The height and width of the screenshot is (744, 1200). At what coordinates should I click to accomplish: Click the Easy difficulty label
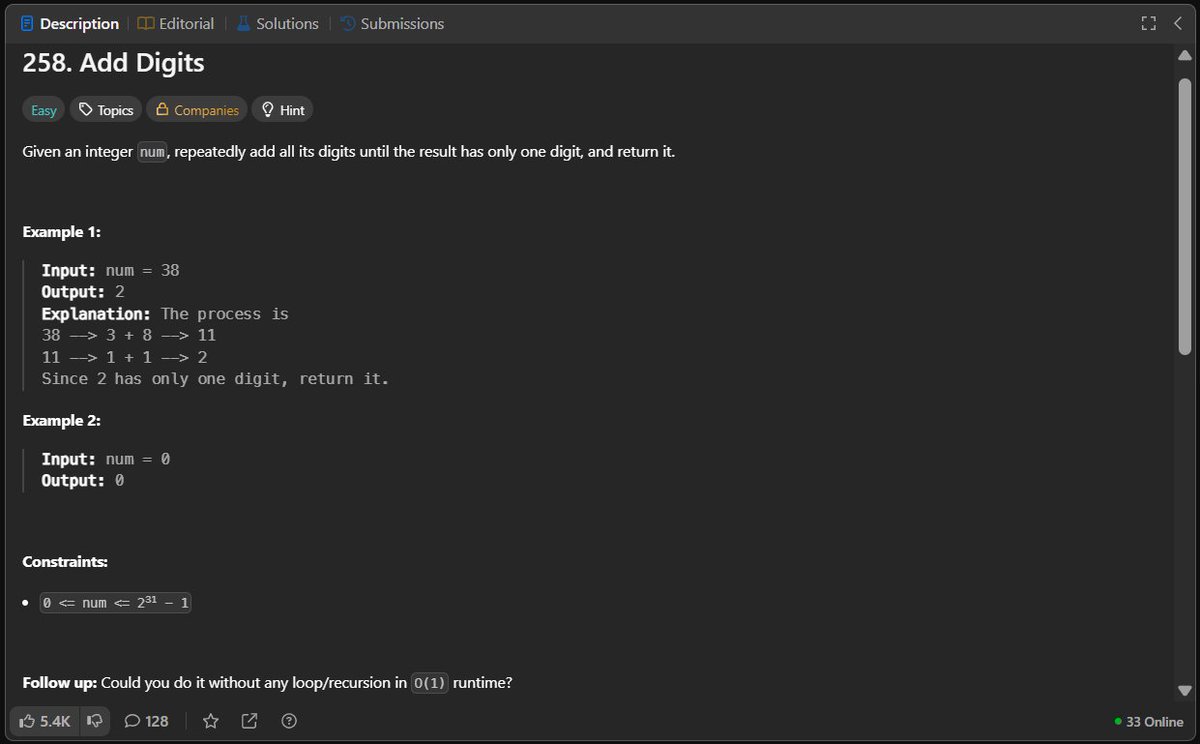click(42, 109)
